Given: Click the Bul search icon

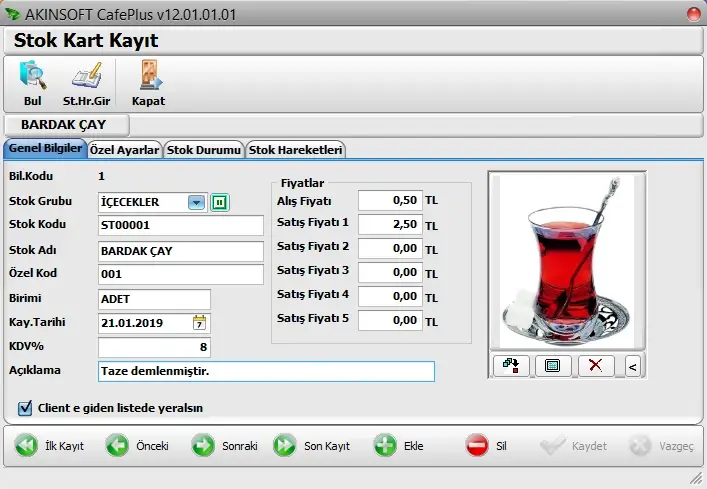Looking at the screenshot, I should tap(32, 75).
